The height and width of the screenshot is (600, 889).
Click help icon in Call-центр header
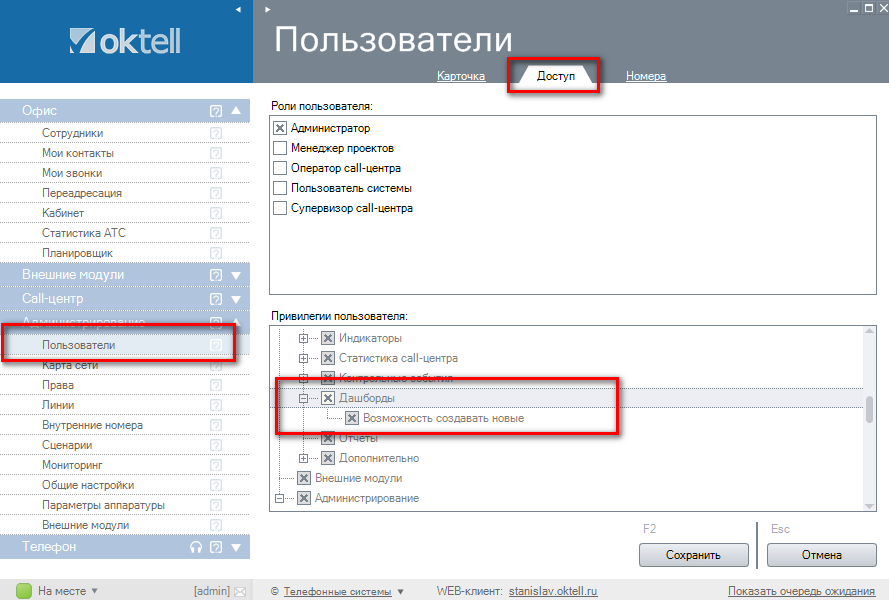pos(215,299)
